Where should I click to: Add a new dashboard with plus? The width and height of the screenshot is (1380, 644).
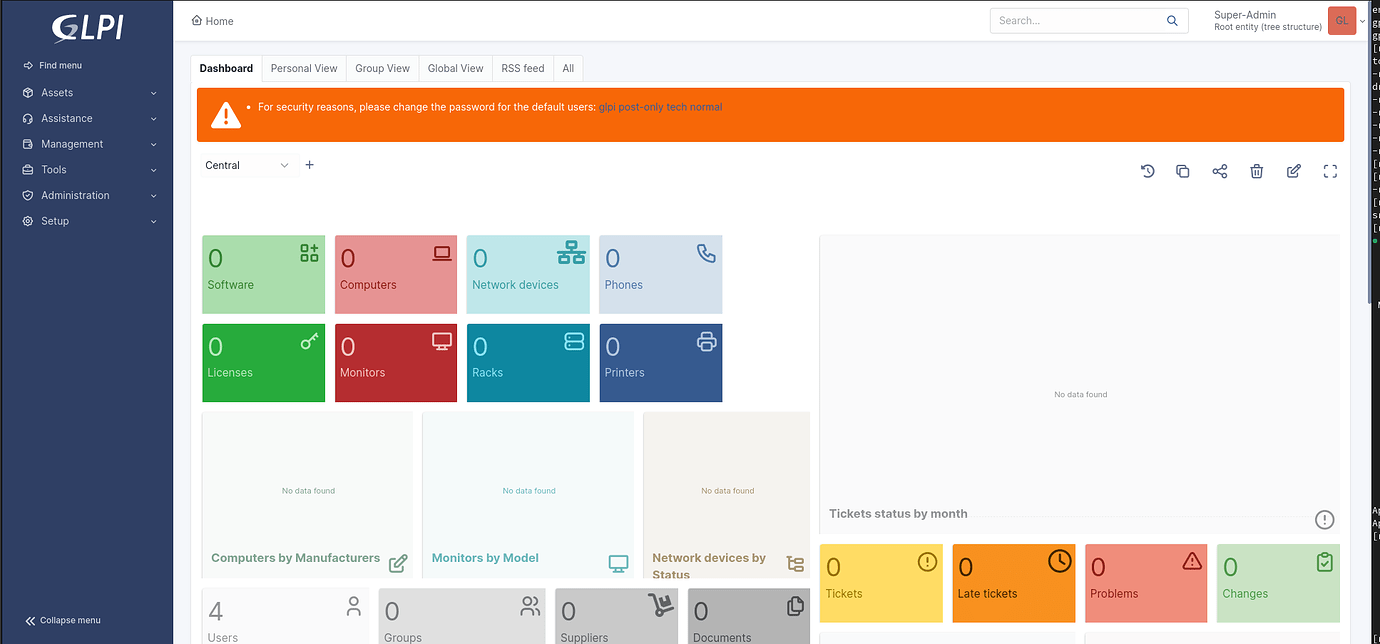pos(310,165)
